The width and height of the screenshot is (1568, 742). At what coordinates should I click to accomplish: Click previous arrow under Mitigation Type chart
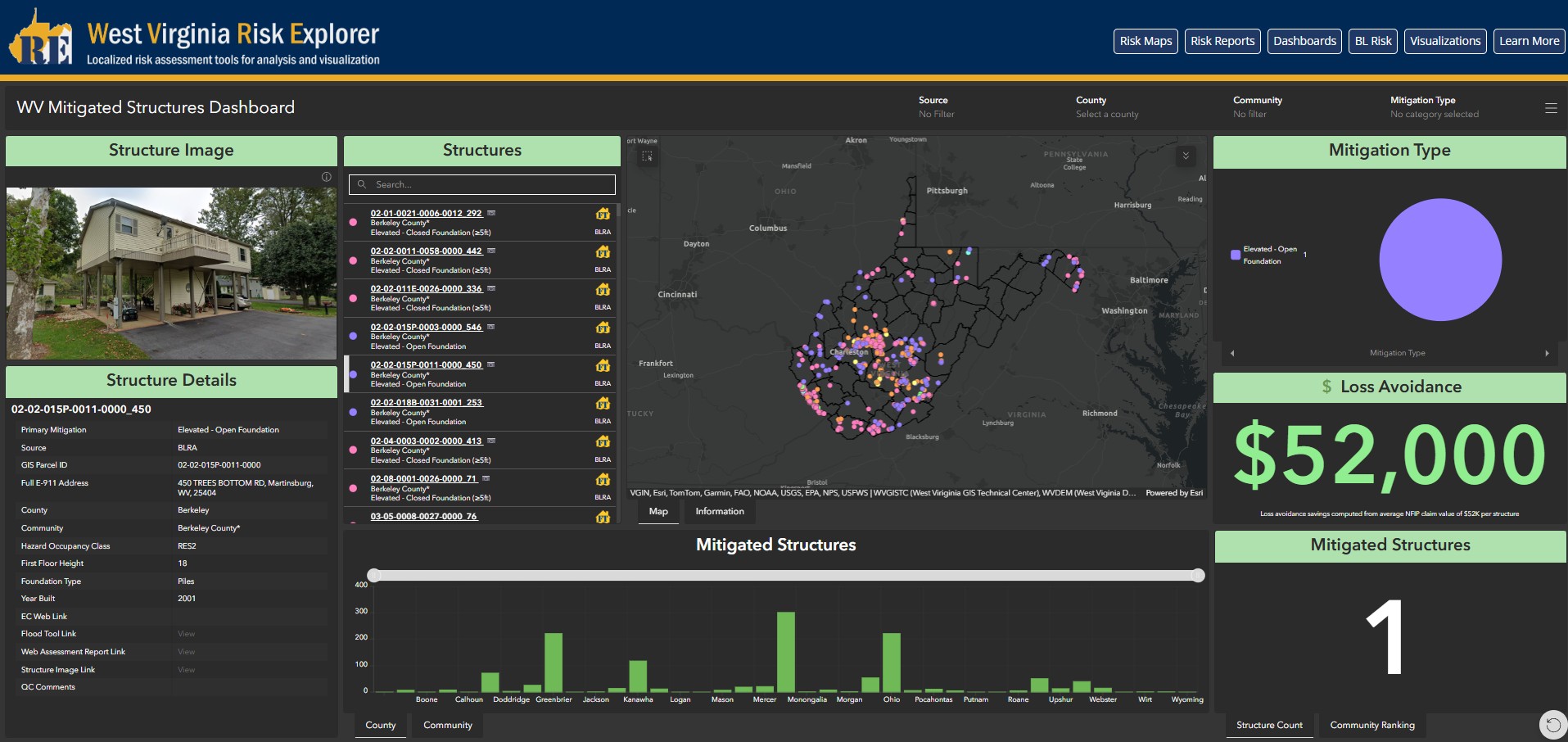[x=1232, y=353]
